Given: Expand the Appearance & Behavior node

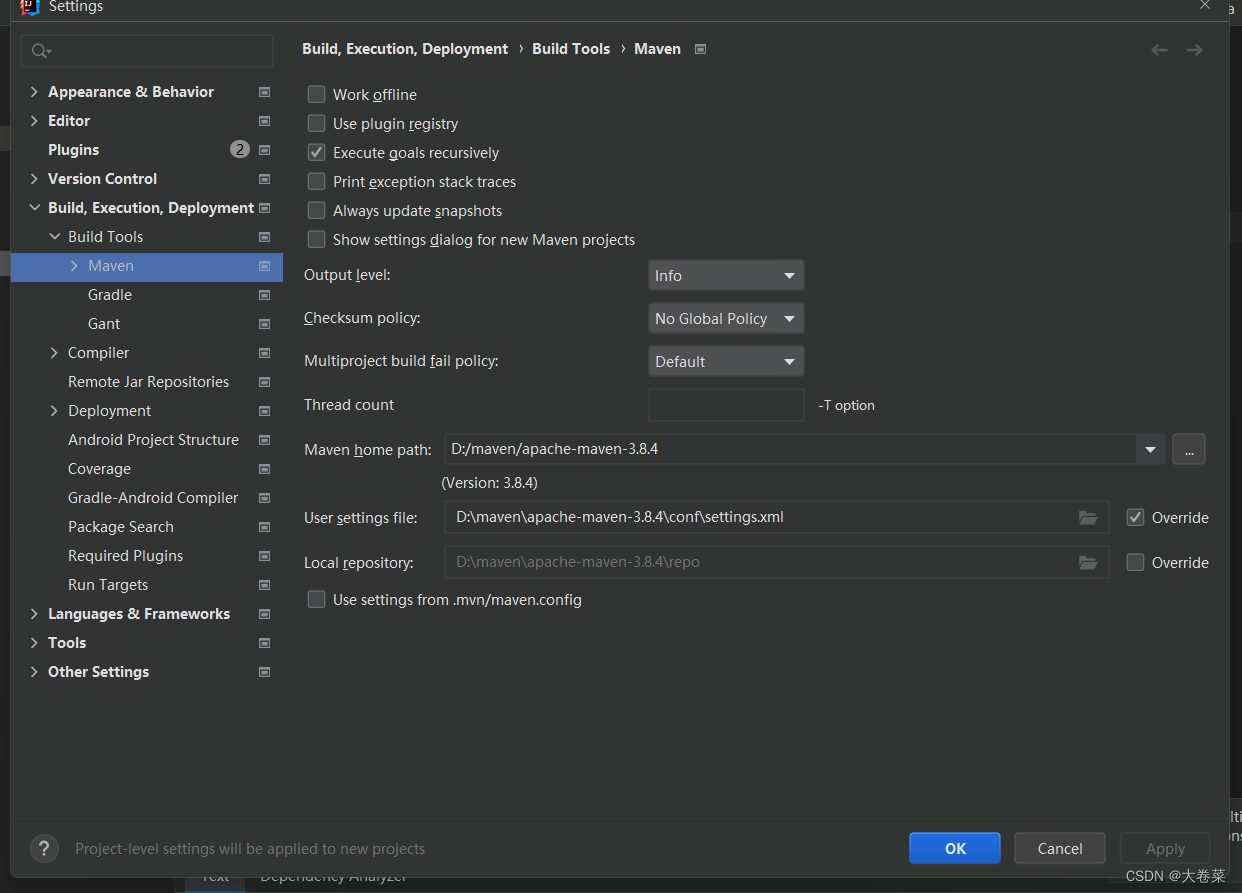Looking at the screenshot, I should 34,92.
